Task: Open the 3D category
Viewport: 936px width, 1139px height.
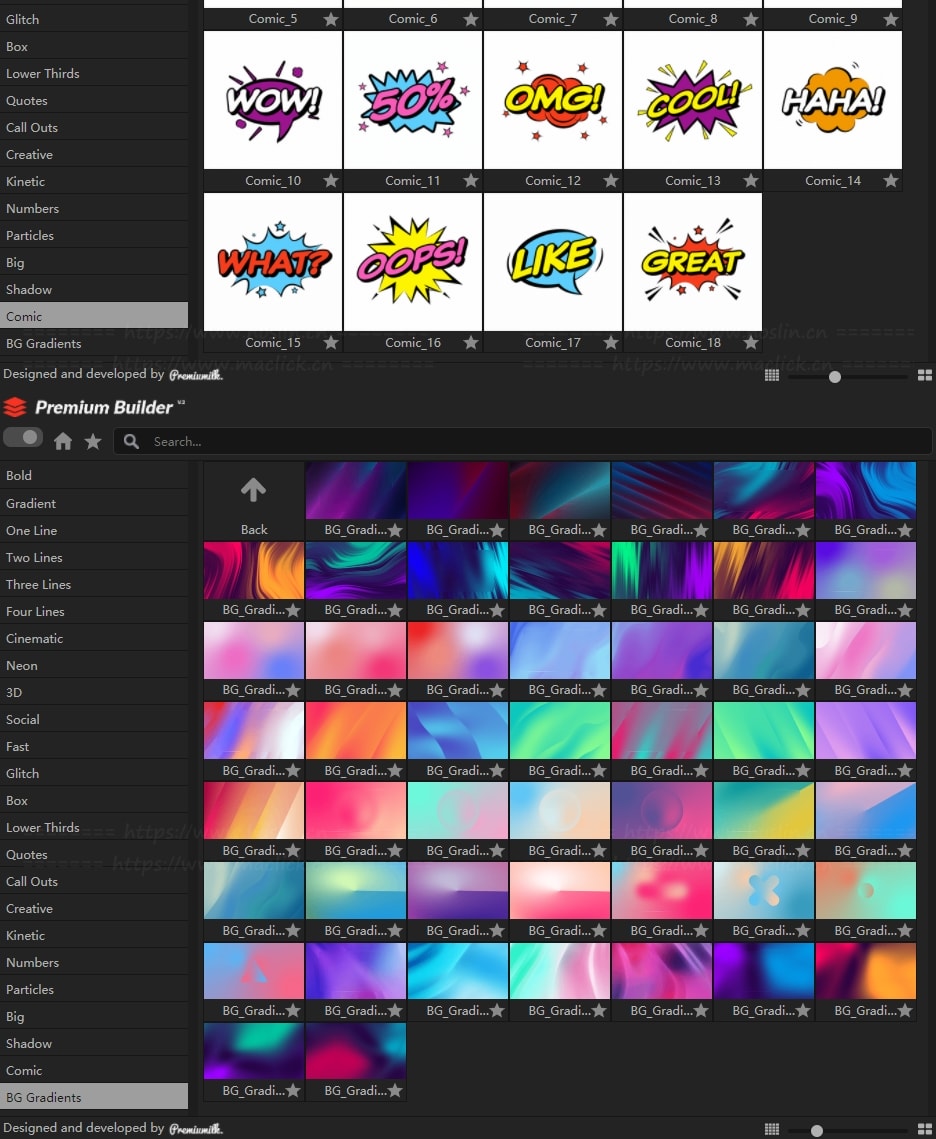Action: click(94, 692)
